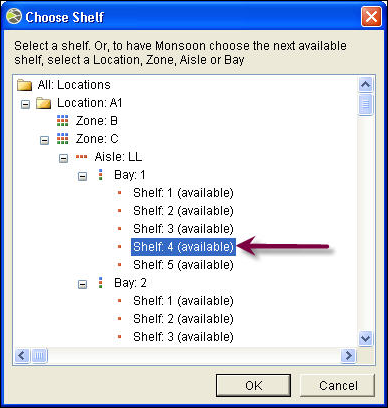Screen dimensions: 388x408
Task: Click the vertical scrollbar thumb
Action: tap(366, 105)
